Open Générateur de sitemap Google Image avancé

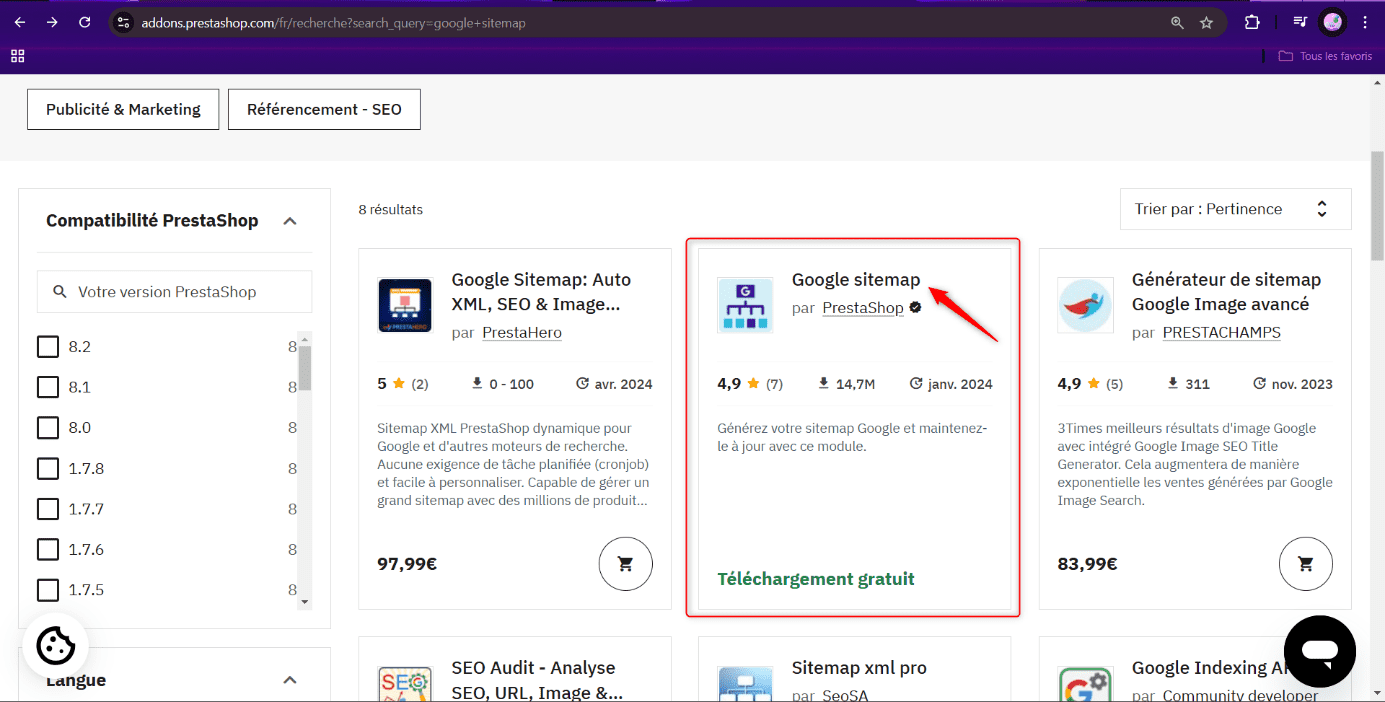[1226, 292]
